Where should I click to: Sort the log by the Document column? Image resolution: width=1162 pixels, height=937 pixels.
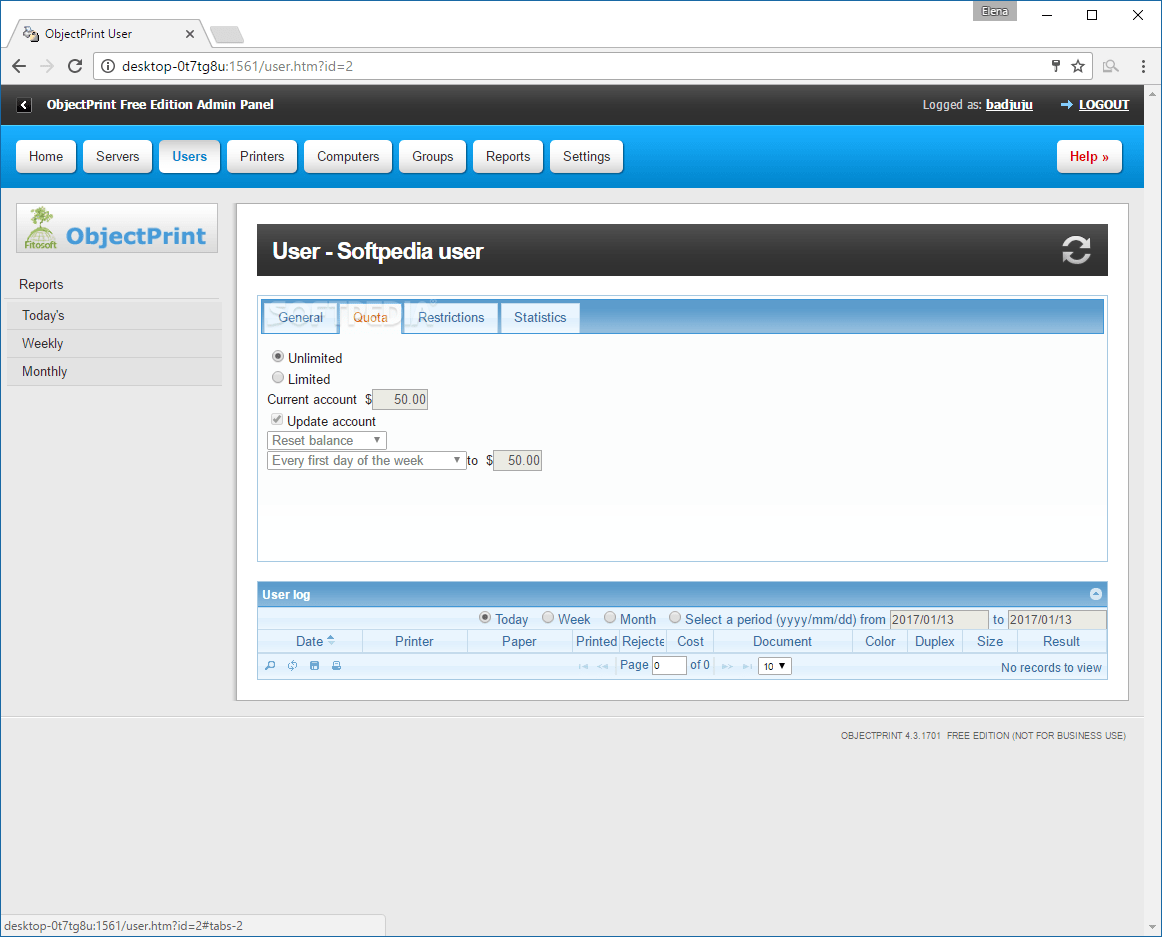coord(783,641)
